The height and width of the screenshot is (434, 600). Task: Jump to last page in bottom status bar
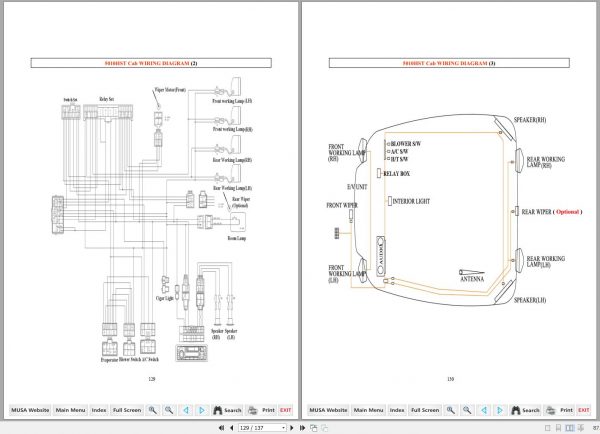(x=302, y=427)
